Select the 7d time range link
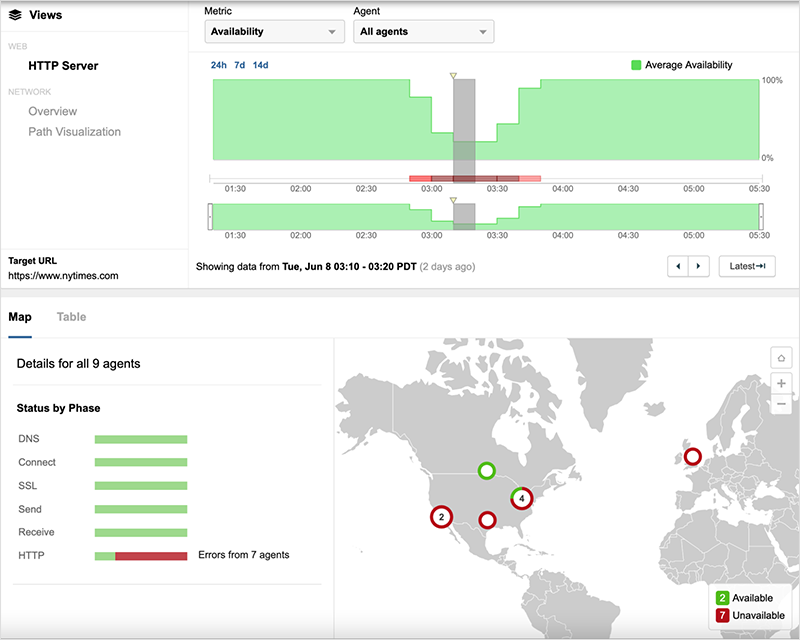This screenshot has height=640, width=800. pyautogui.click(x=240, y=65)
